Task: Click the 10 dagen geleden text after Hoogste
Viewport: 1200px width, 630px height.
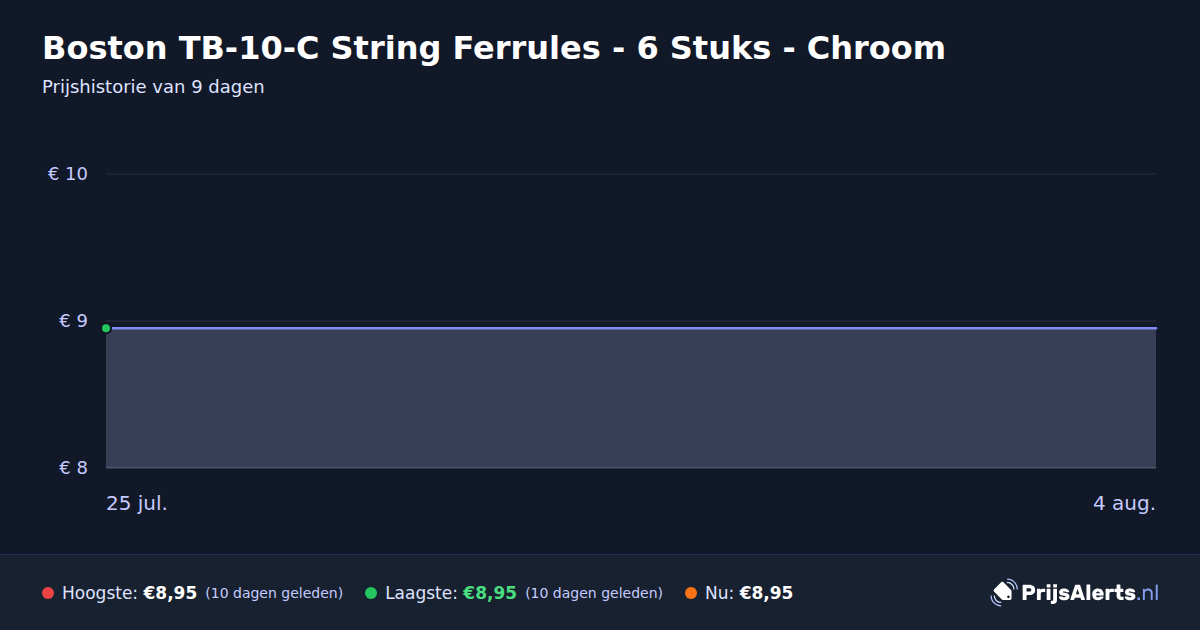Action: pos(274,593)
